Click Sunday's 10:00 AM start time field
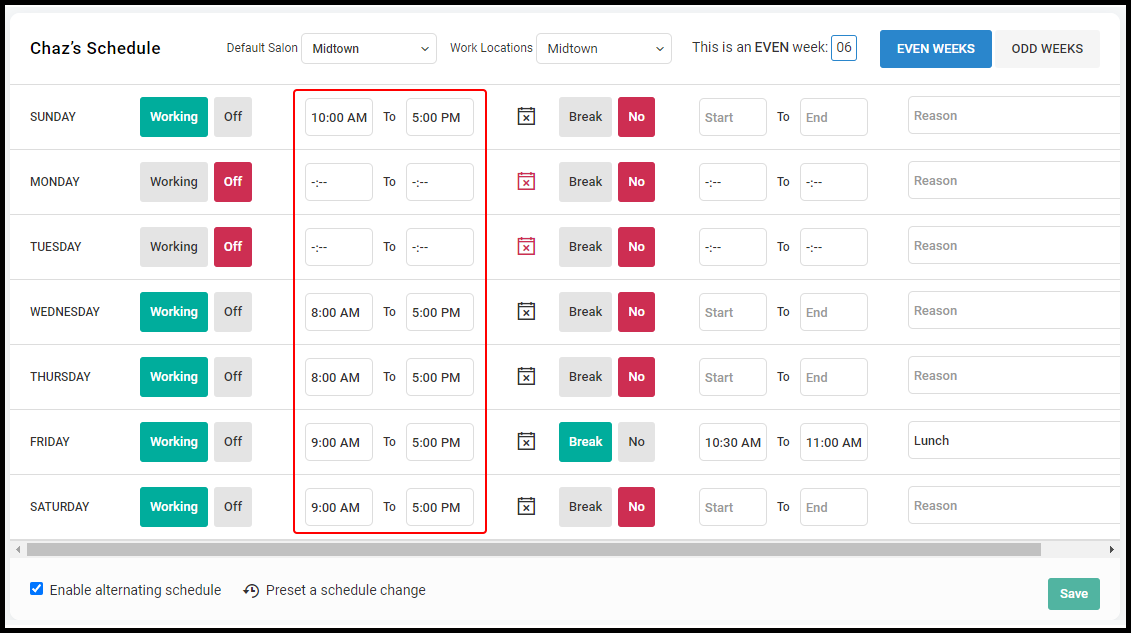This screenshot has height=633, width=1131. pyautogui.click(x=338, y=117)
